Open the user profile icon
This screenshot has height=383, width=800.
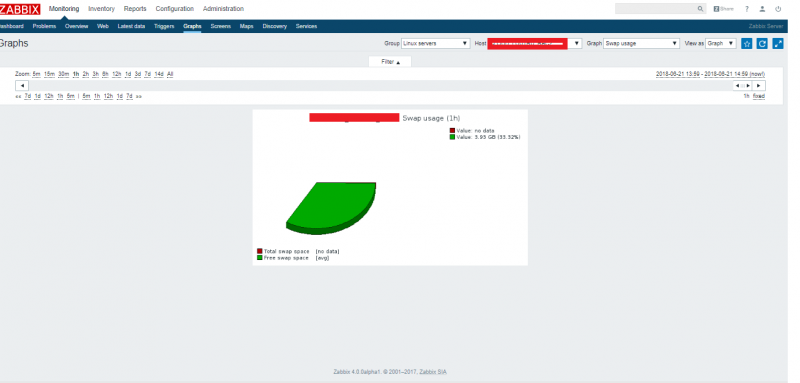[762, 9]
